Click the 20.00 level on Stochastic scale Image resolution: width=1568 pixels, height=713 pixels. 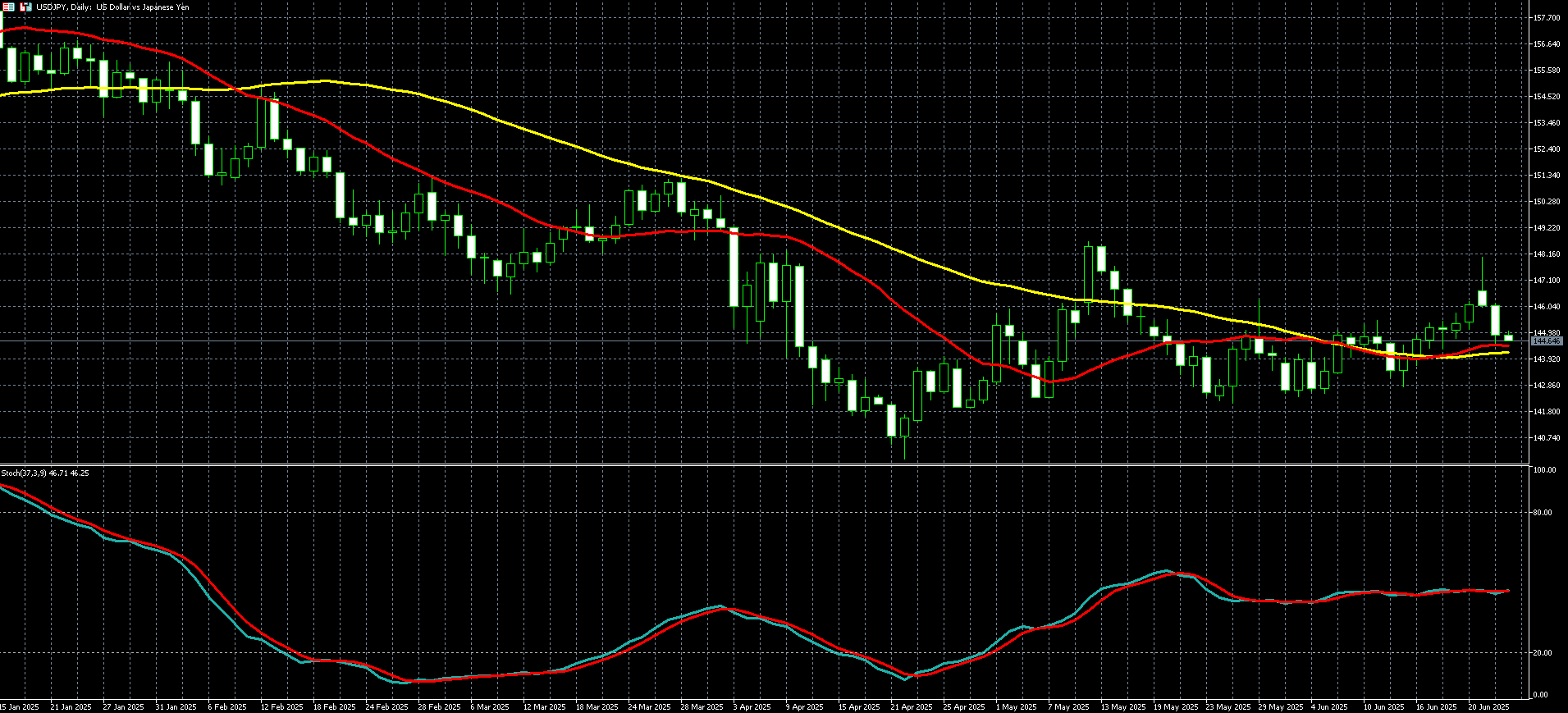click(x=1543, y=653)
